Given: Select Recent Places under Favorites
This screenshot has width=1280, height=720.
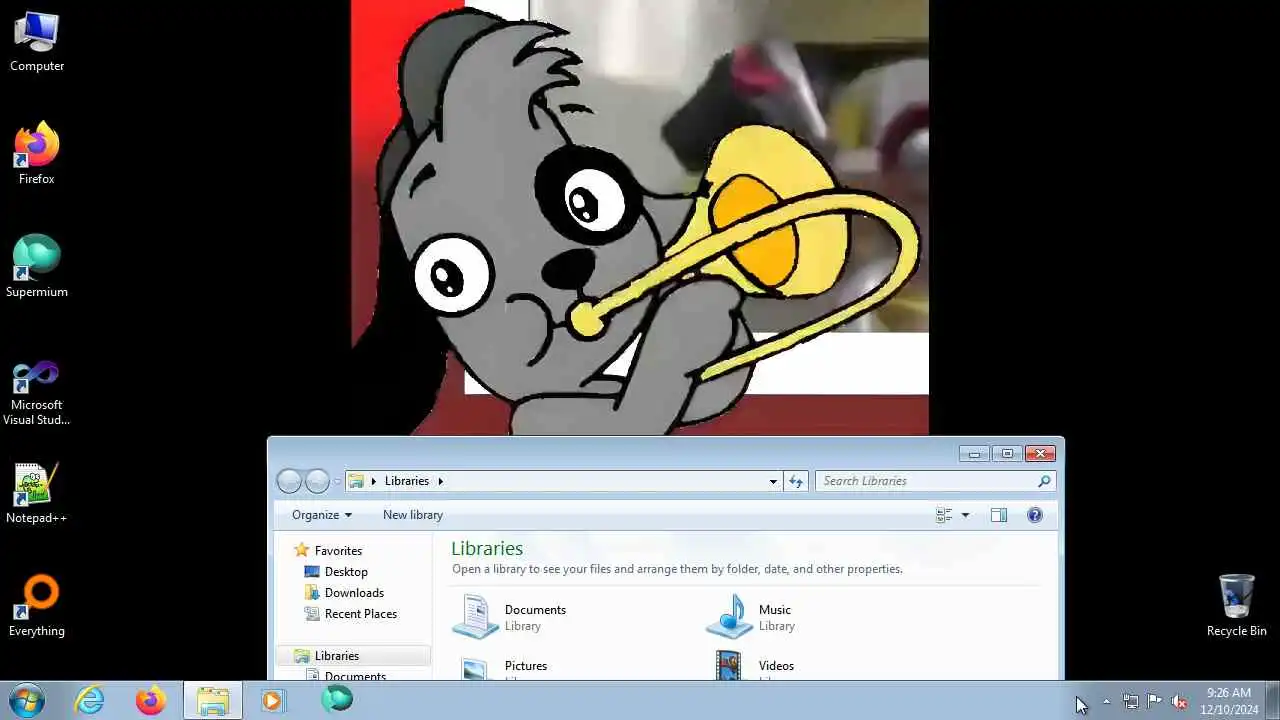Looking at the screenshot, I should click(x=361, y=614).
